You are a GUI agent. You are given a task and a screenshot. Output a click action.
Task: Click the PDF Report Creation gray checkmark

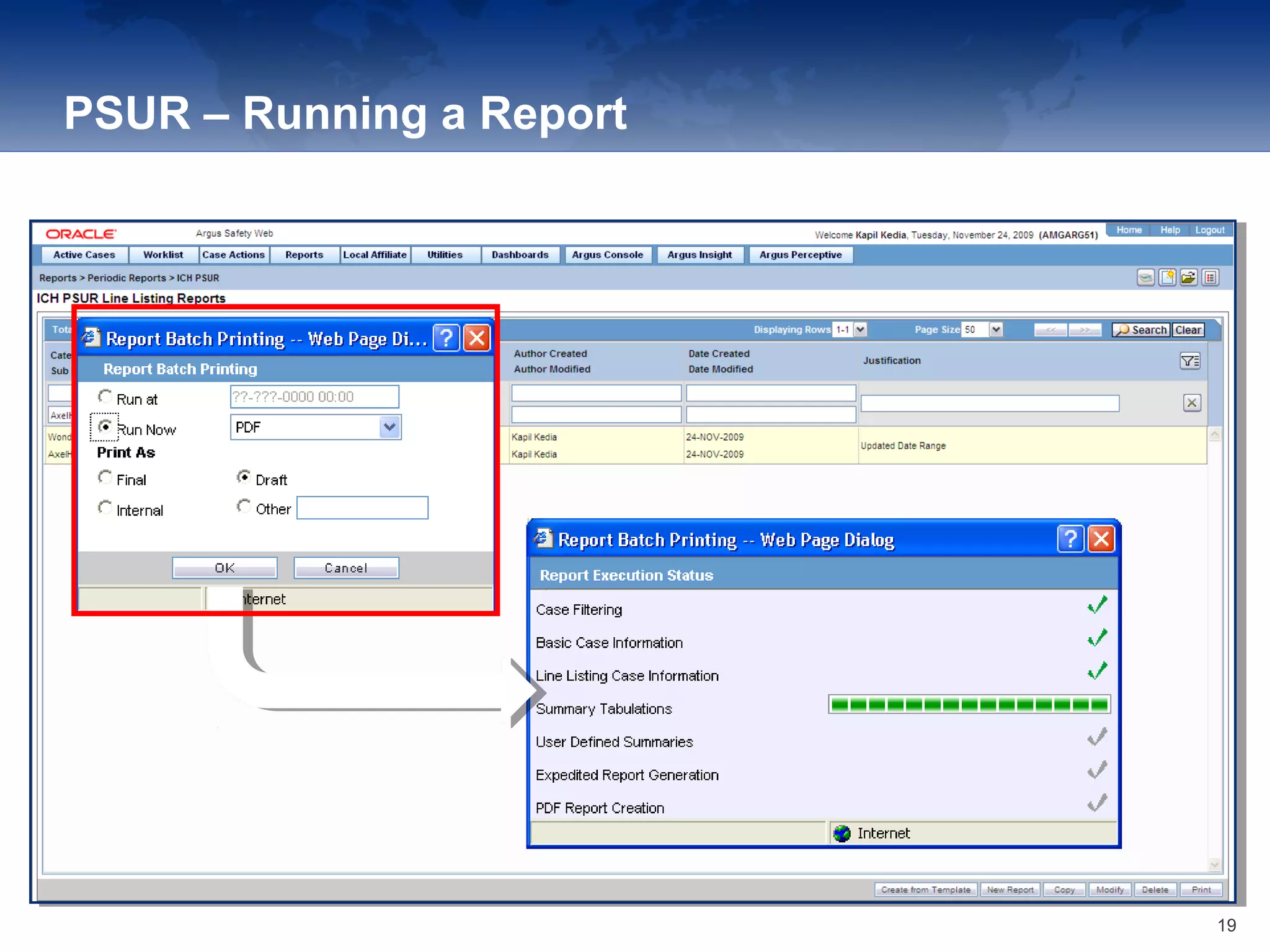pos(1098,803)
